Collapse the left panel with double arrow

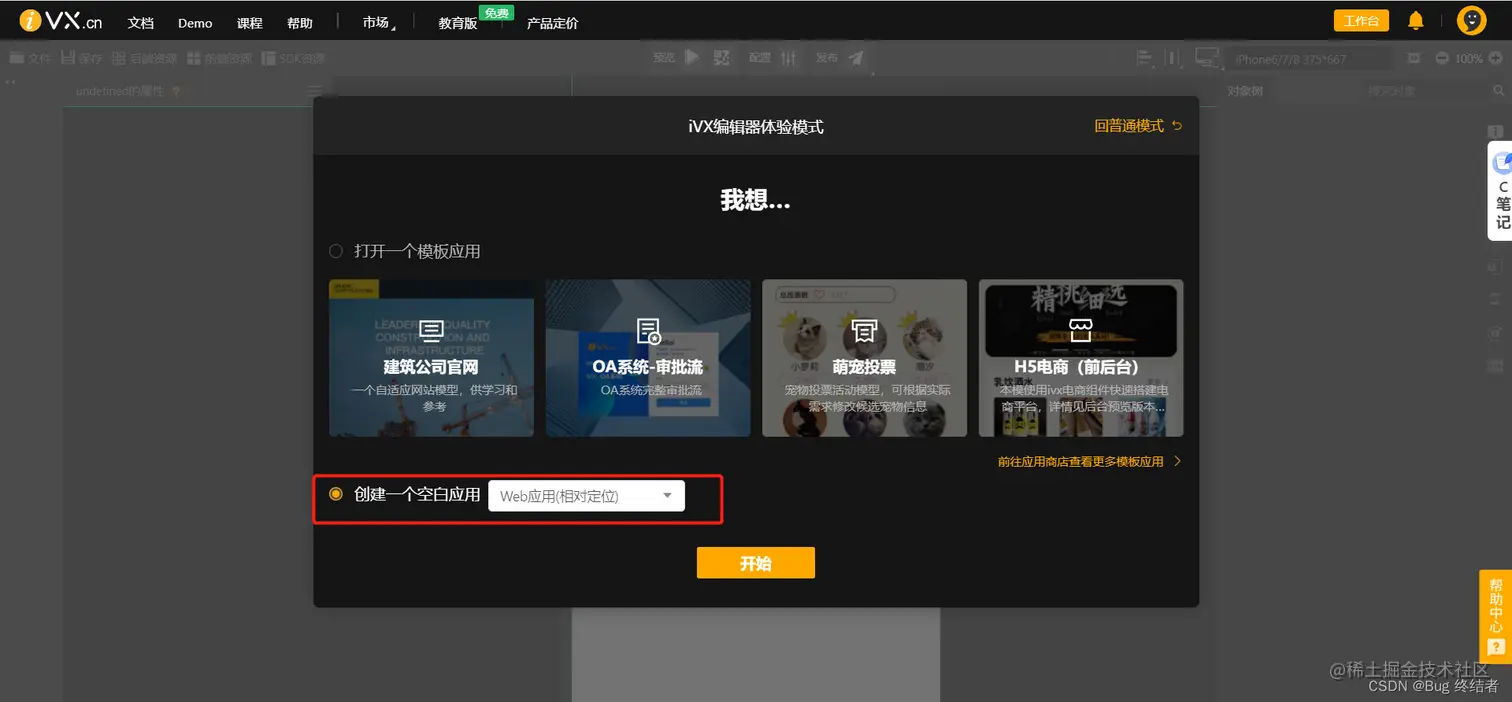[10, 82]
